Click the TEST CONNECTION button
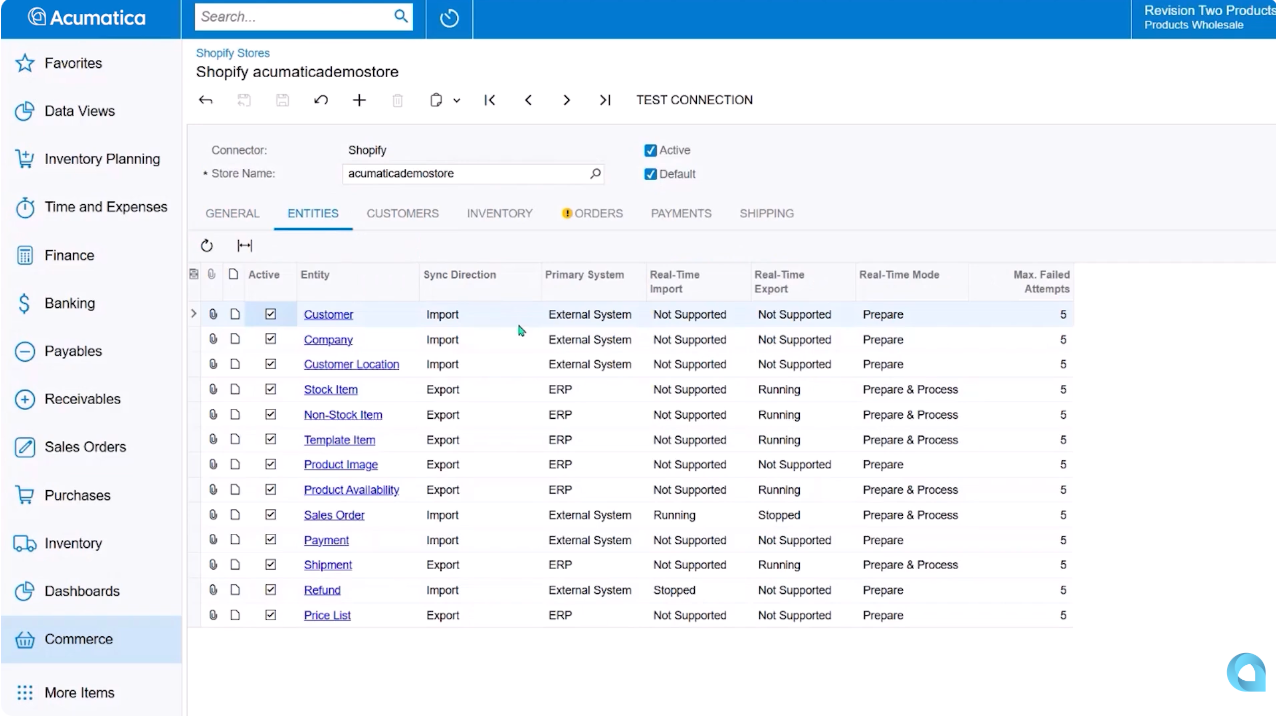 point(693,100)
